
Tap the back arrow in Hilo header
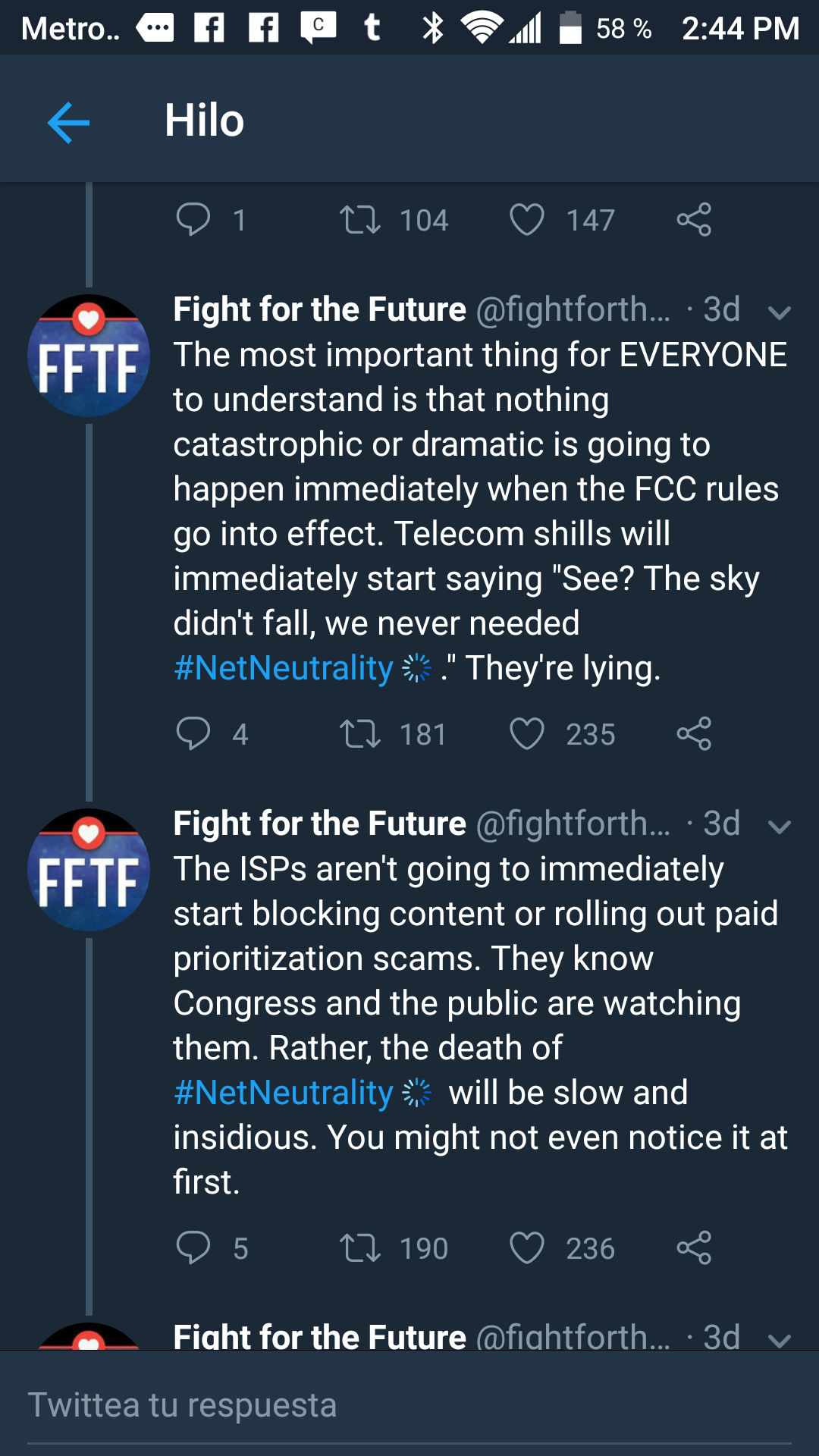68,122
